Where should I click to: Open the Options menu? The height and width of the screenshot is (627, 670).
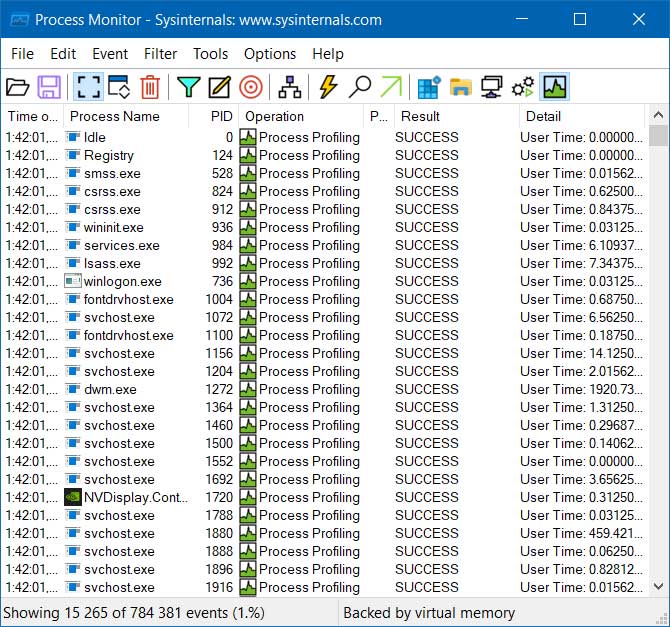coord(270,54)
